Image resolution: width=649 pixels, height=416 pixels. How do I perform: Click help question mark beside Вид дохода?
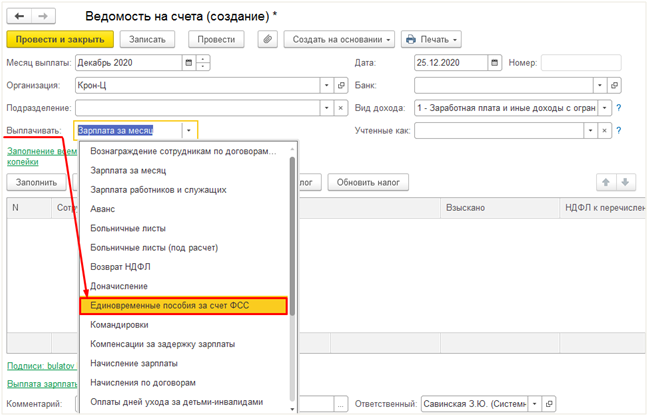(x=619, y=108)
